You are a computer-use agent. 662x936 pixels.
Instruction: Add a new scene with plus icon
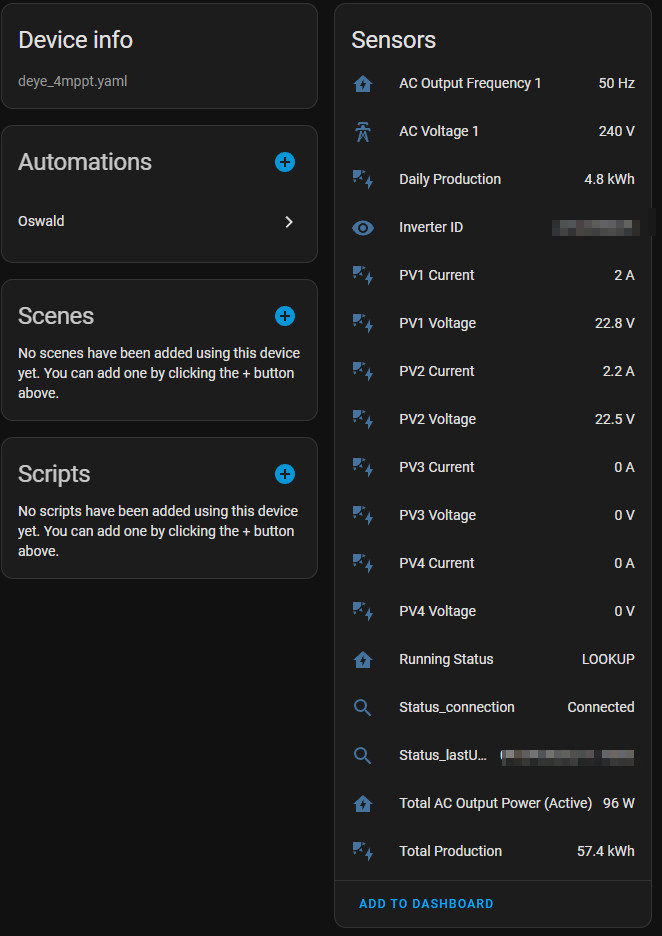[x=285, y=316]
